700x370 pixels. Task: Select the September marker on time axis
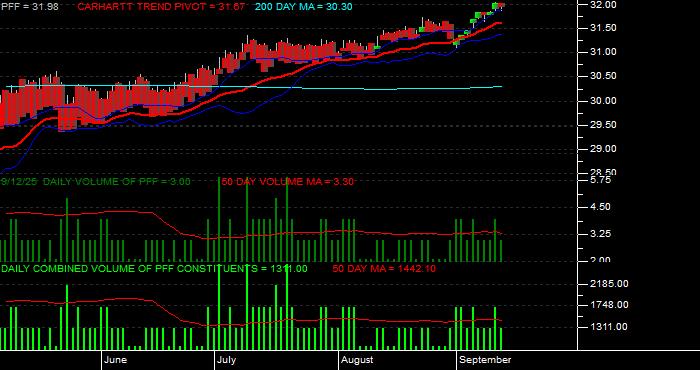pyautogui.click(x=485, y=360)
